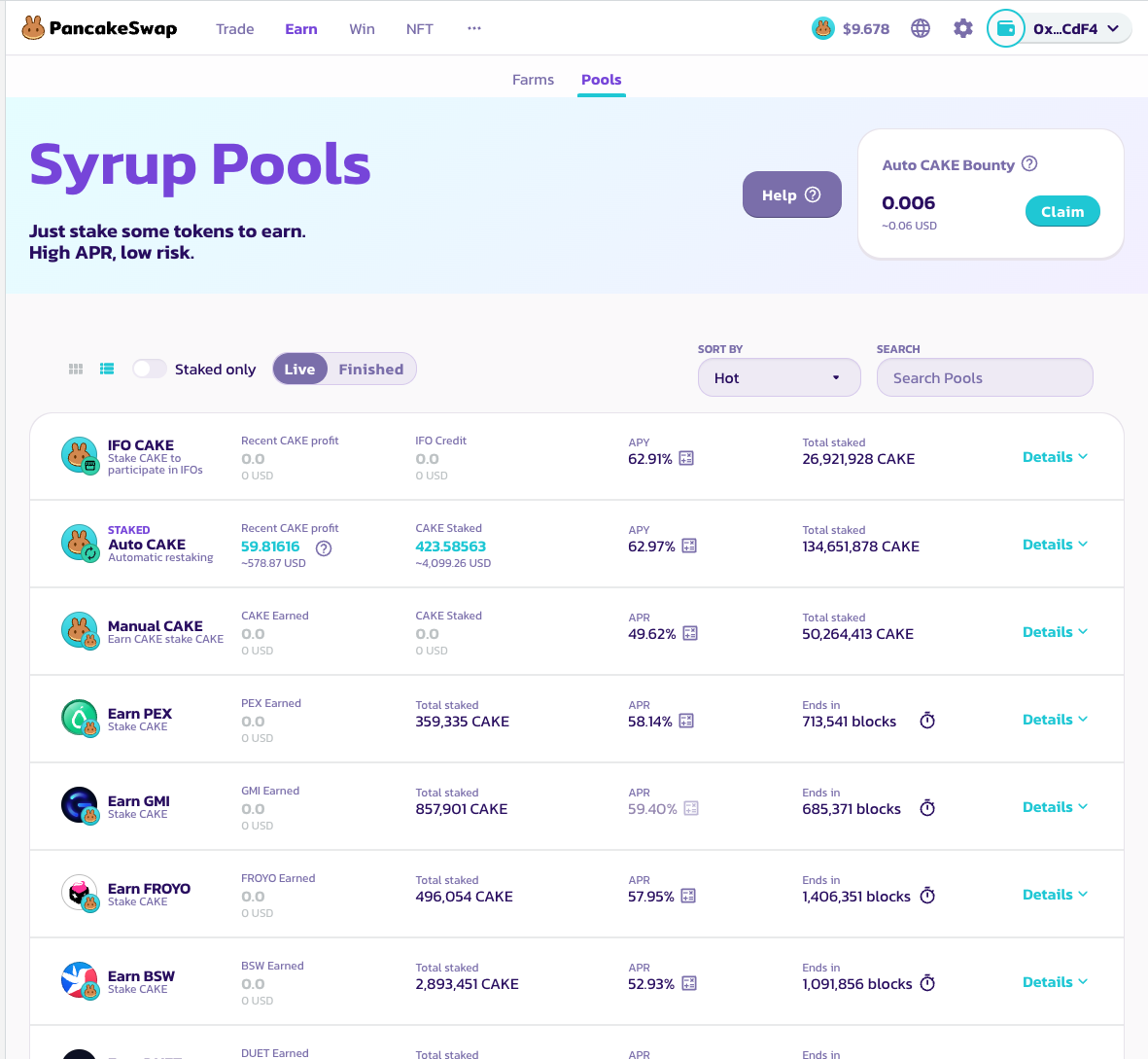1148x1059 pixels.
Task: Select the Pools tab
Action: [x=601, y=79]
